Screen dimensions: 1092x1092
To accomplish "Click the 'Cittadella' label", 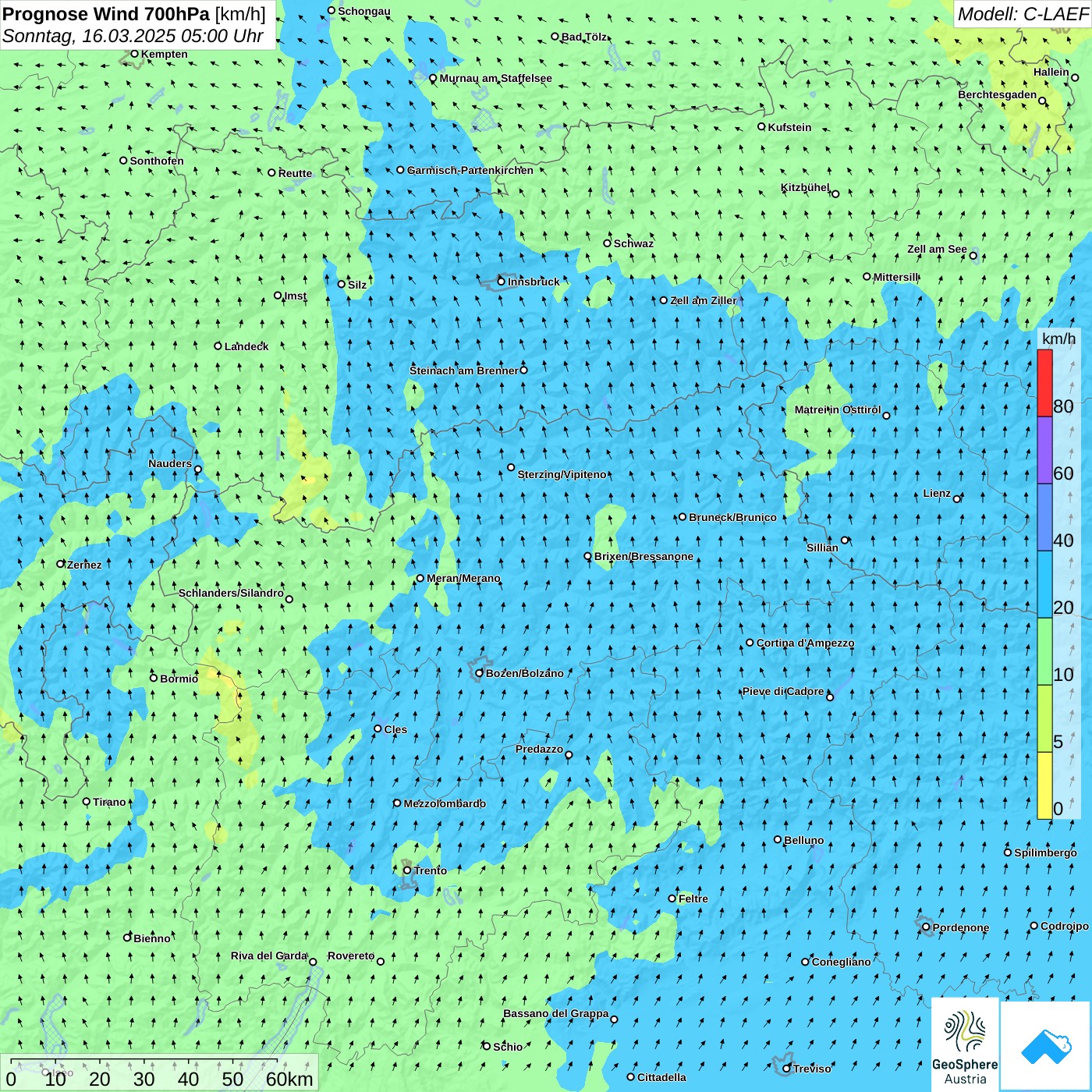I will pyautogui.click(x=662, y=1077).
